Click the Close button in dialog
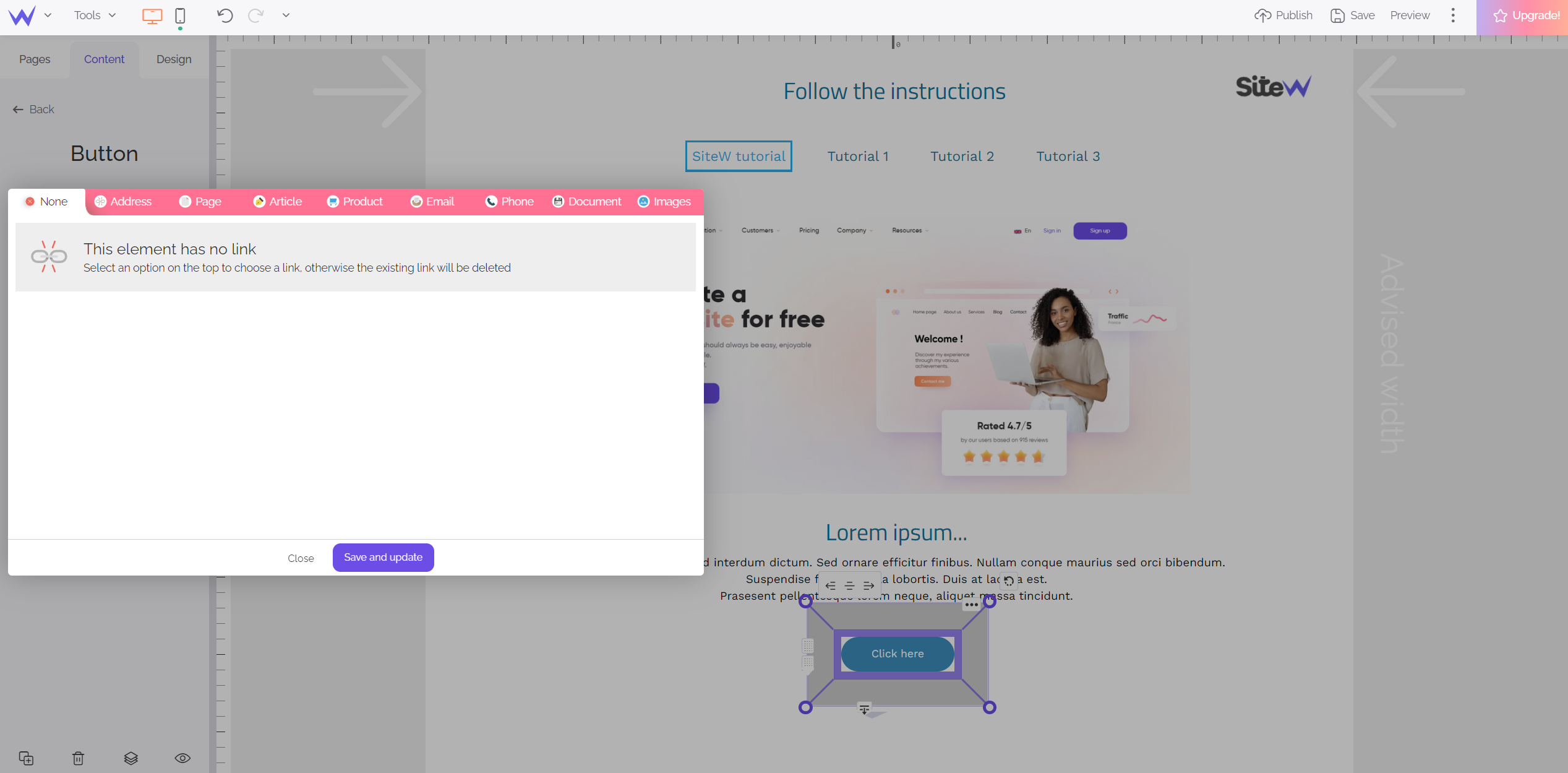Image resolution: width=1568 pixels, height=773 pixels. [300, 557]
